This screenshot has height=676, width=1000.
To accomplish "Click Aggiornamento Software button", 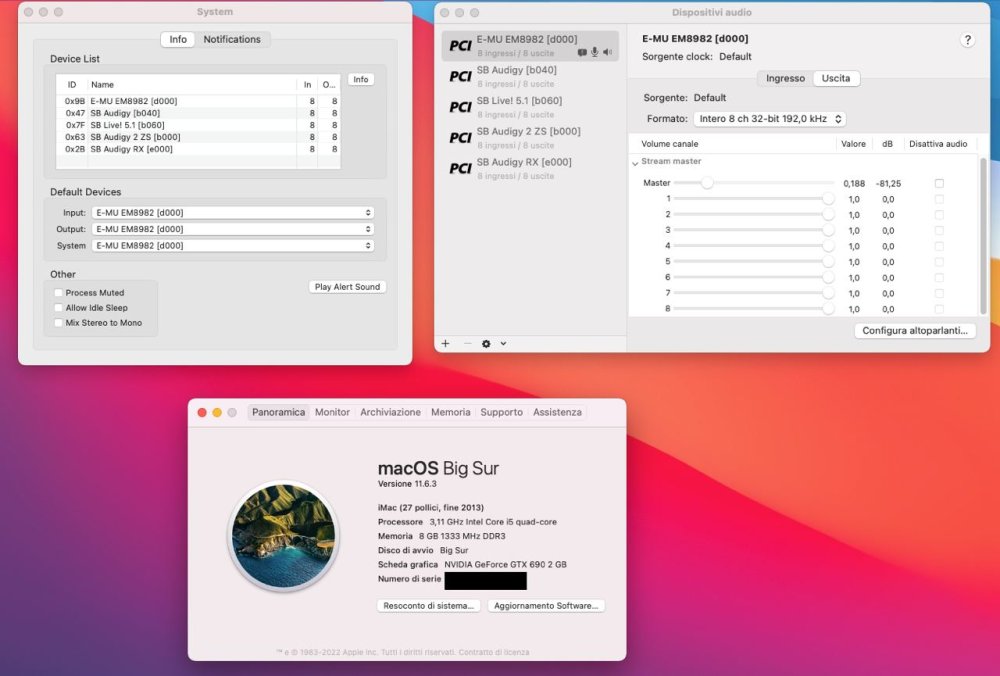I will tap(546, 606).
